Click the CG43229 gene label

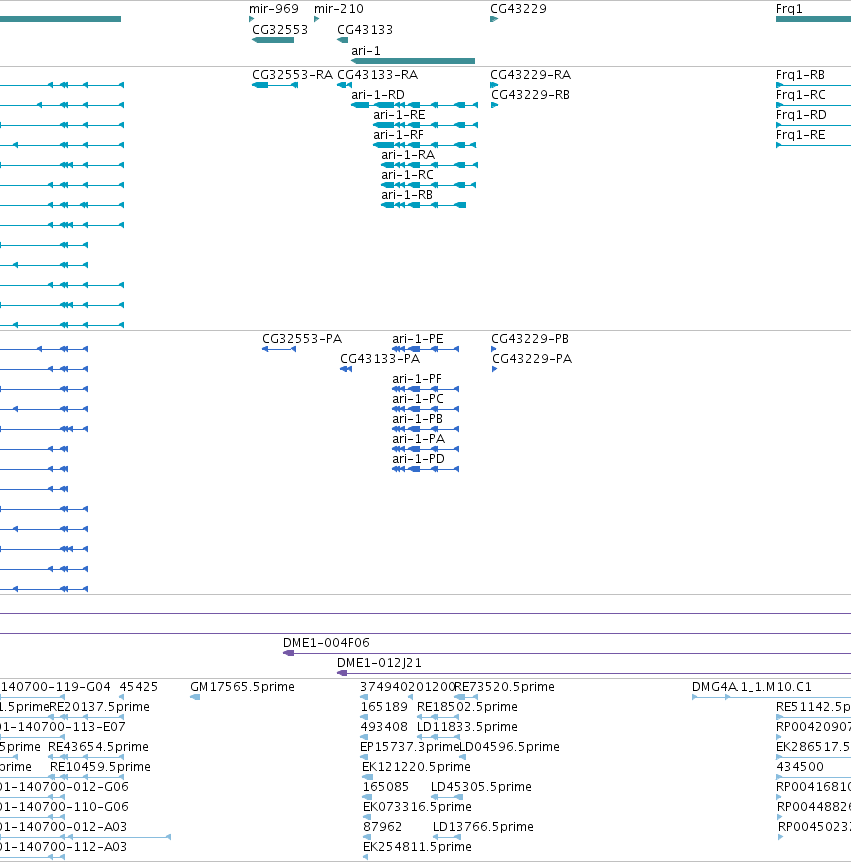[x=518, y=9]
